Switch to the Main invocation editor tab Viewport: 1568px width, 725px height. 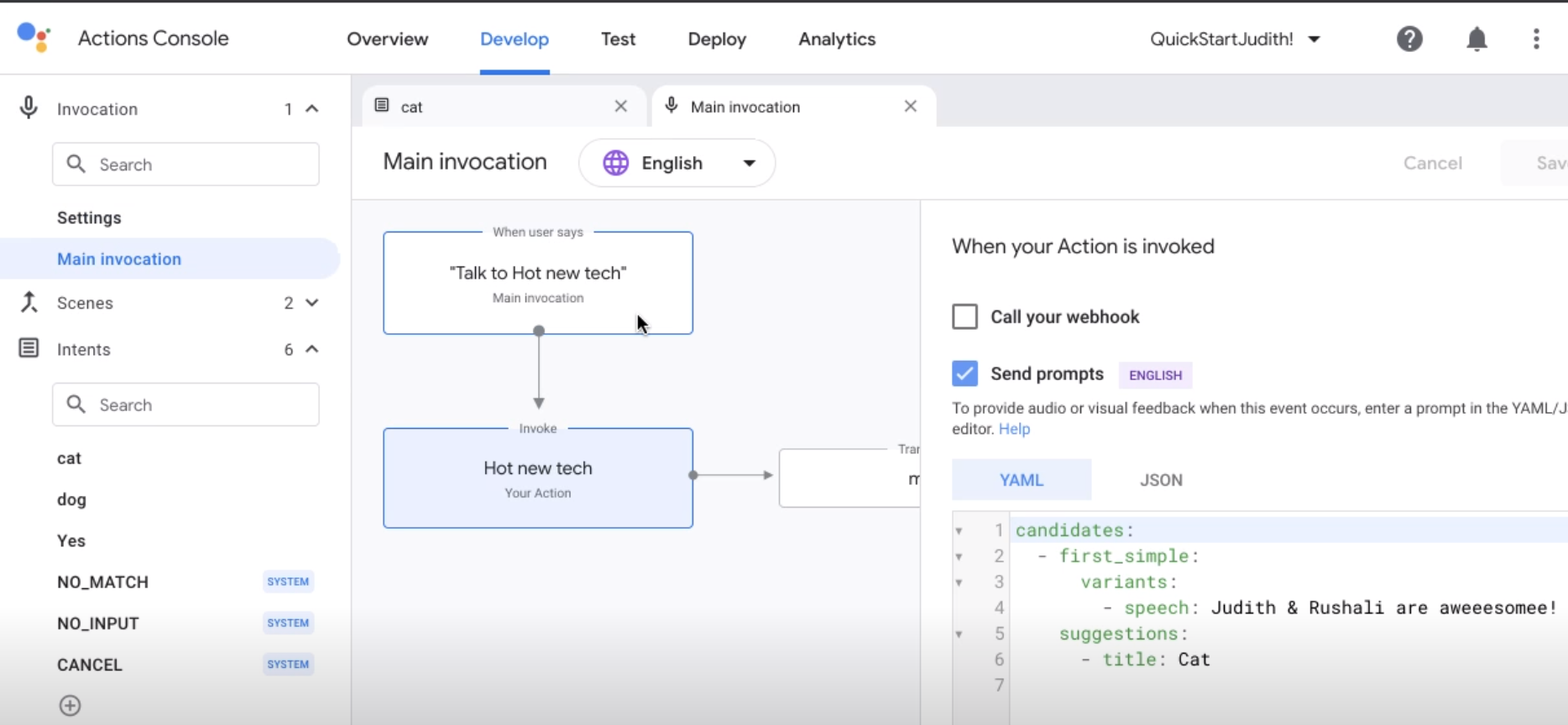point(793,107)
